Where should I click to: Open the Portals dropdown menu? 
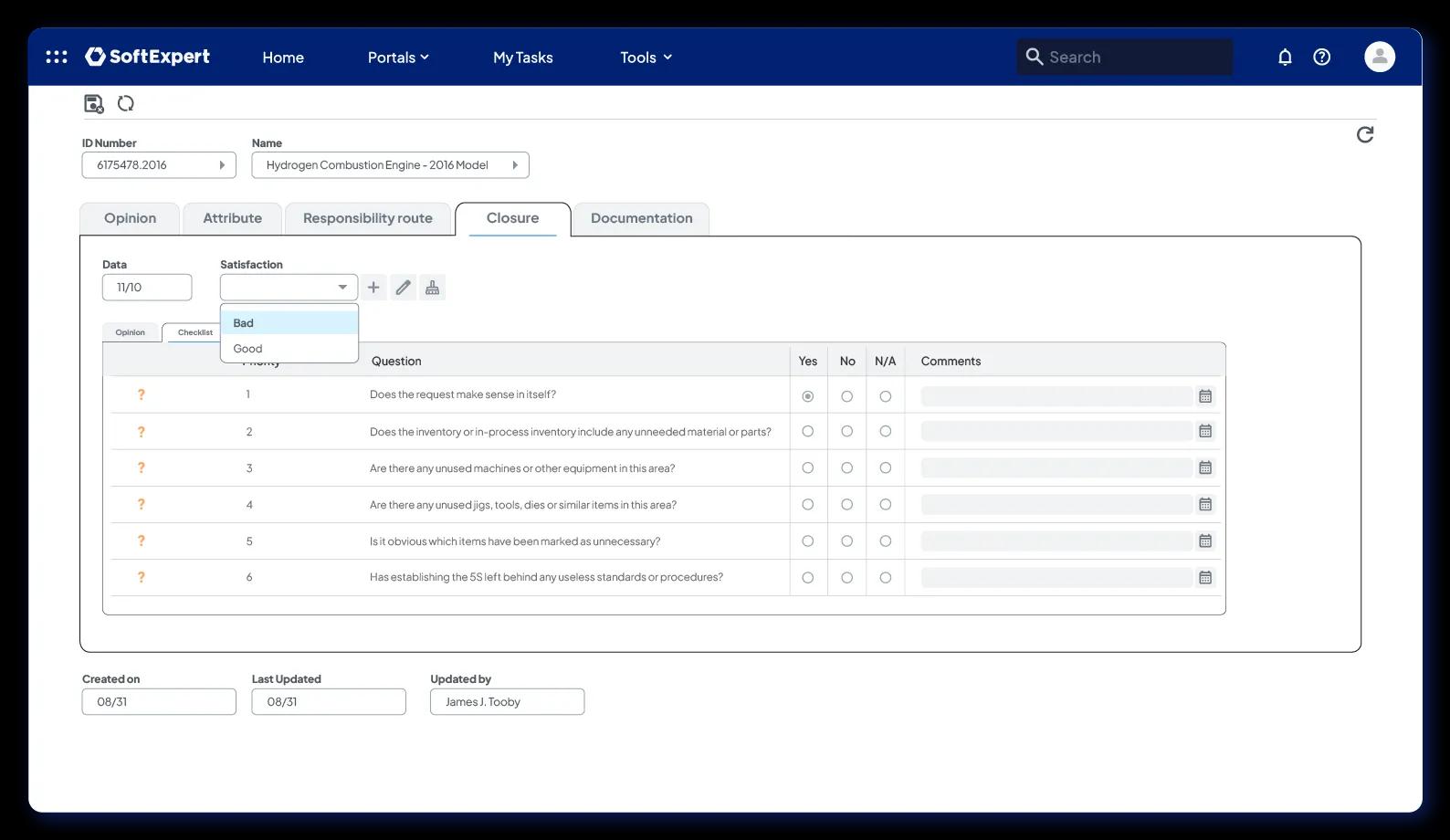tap(398, 57)
